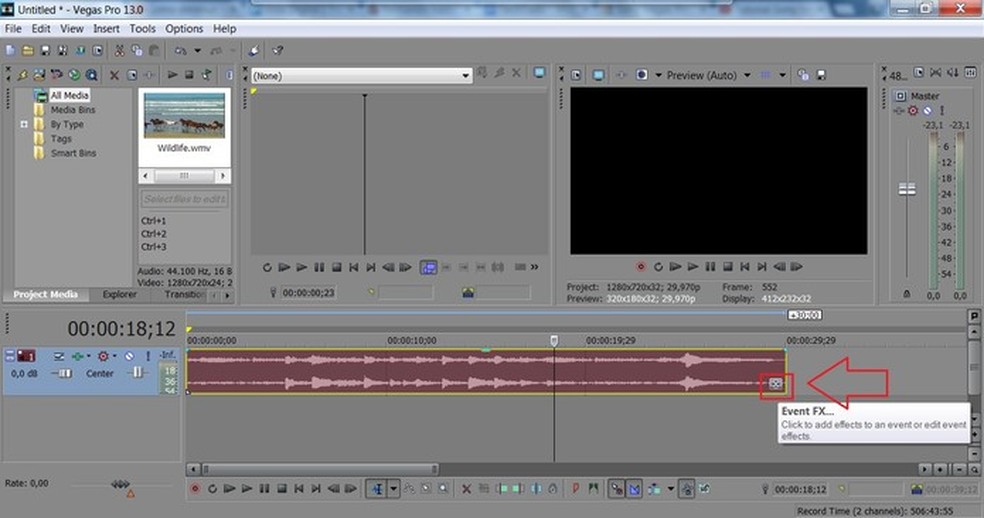This screenshot has height=518, width=984.
Task: Click the Video Preview on External Monitor icon
Action: [x=598, y=75]
